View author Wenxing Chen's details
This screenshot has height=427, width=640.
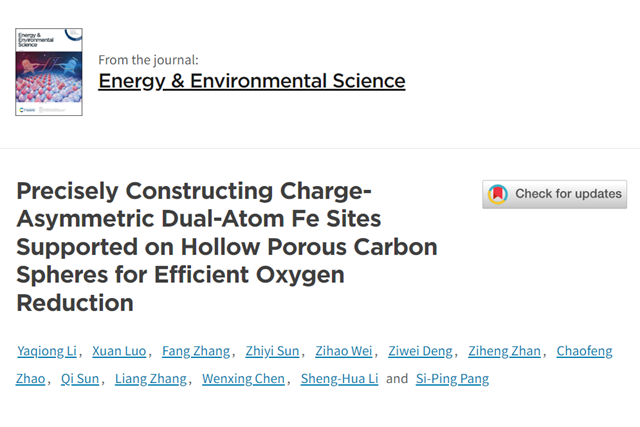pos(244,379)
